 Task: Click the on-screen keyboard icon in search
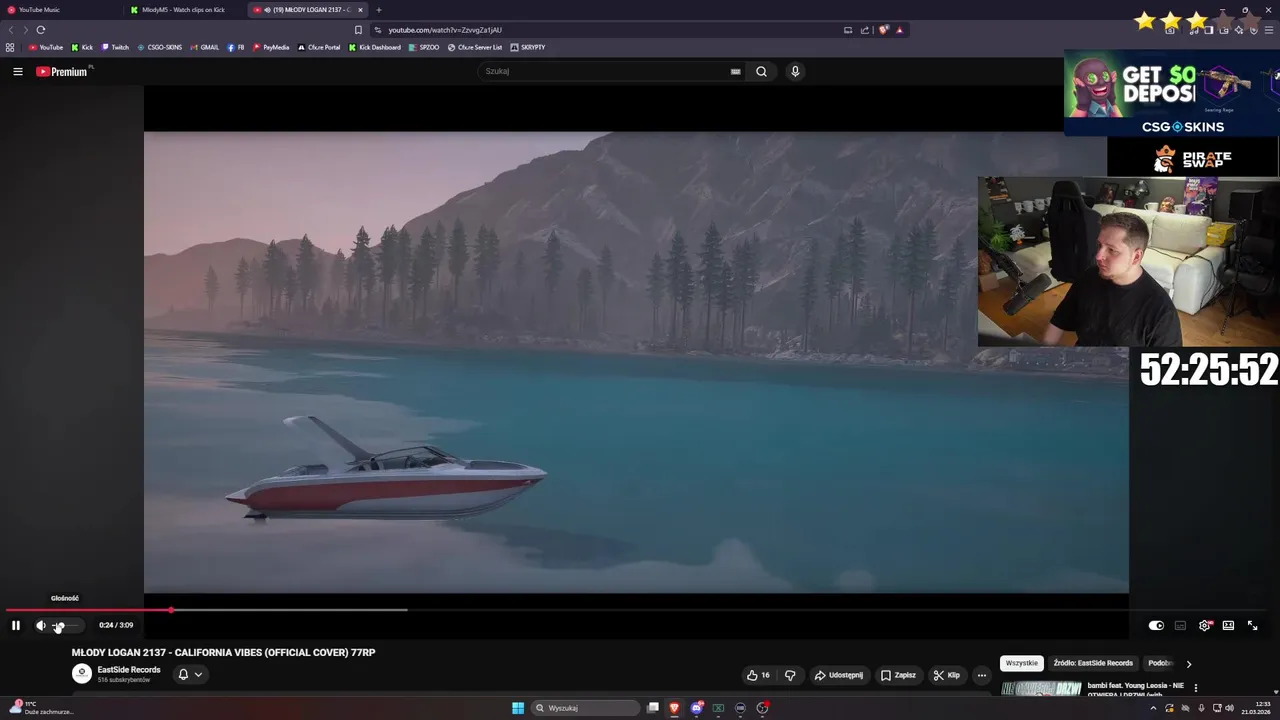click(x=735, y=71)
